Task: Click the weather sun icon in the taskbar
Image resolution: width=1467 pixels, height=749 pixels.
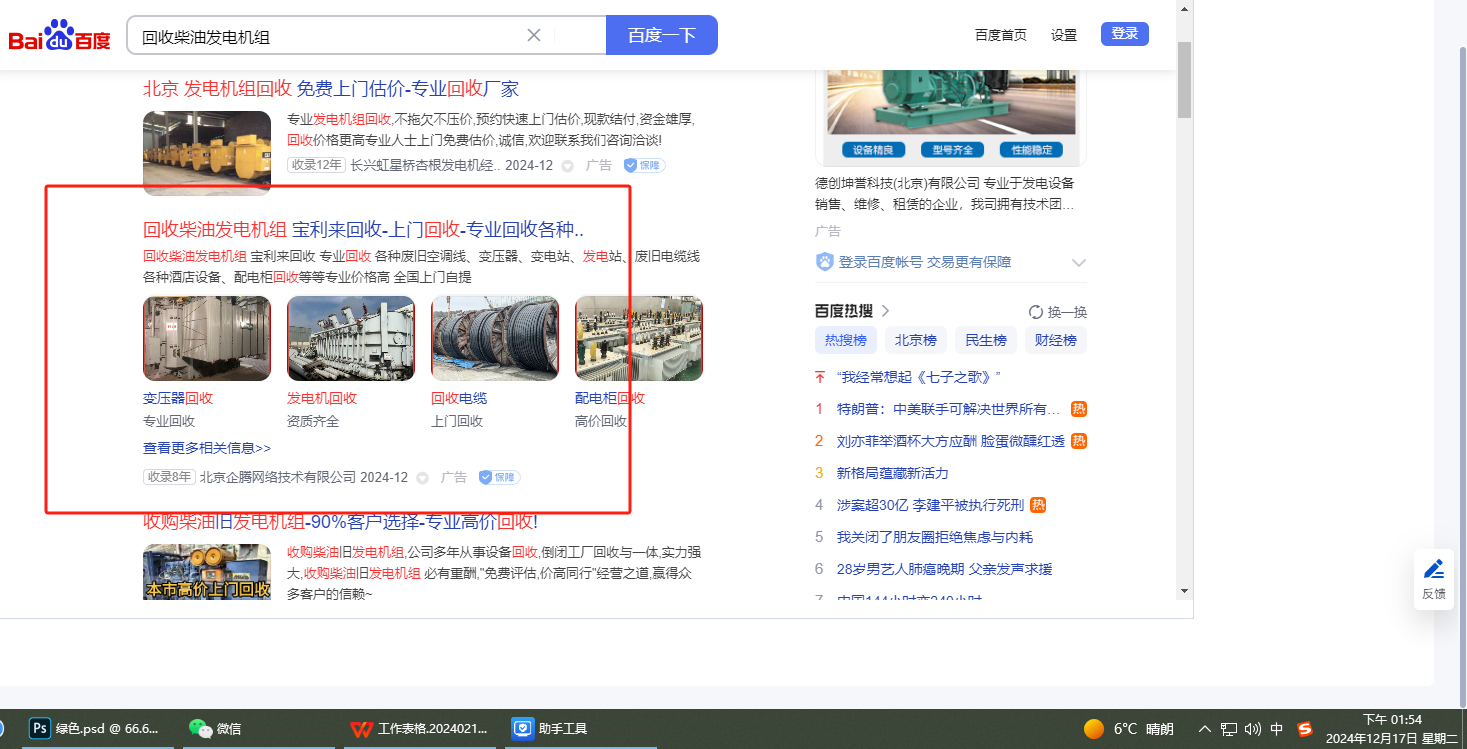Action: click(x=1094, y=729)
